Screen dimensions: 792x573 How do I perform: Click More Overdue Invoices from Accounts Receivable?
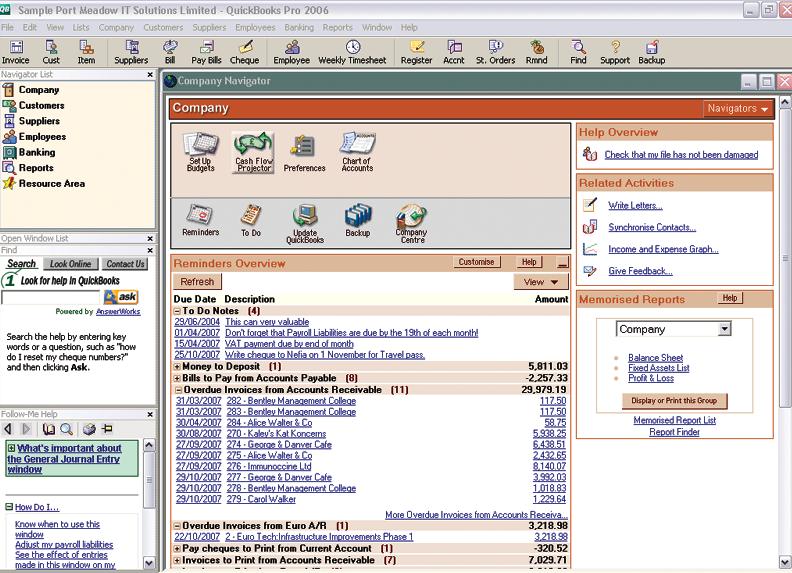pyautogui.click(x=476, y=515)
